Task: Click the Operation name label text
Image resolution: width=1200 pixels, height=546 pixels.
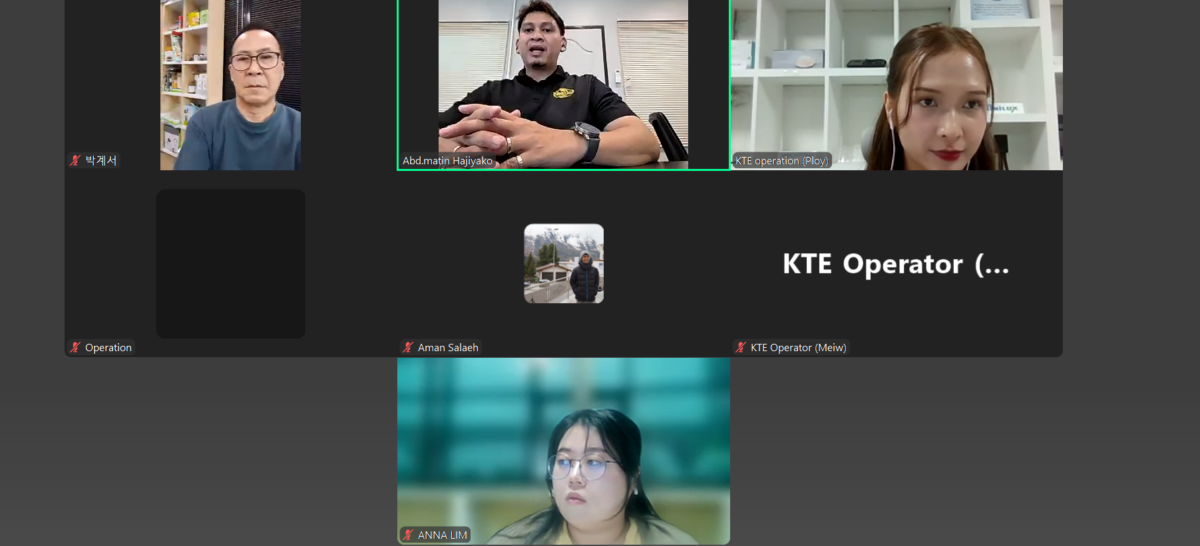Action: [x=108, y=348]
